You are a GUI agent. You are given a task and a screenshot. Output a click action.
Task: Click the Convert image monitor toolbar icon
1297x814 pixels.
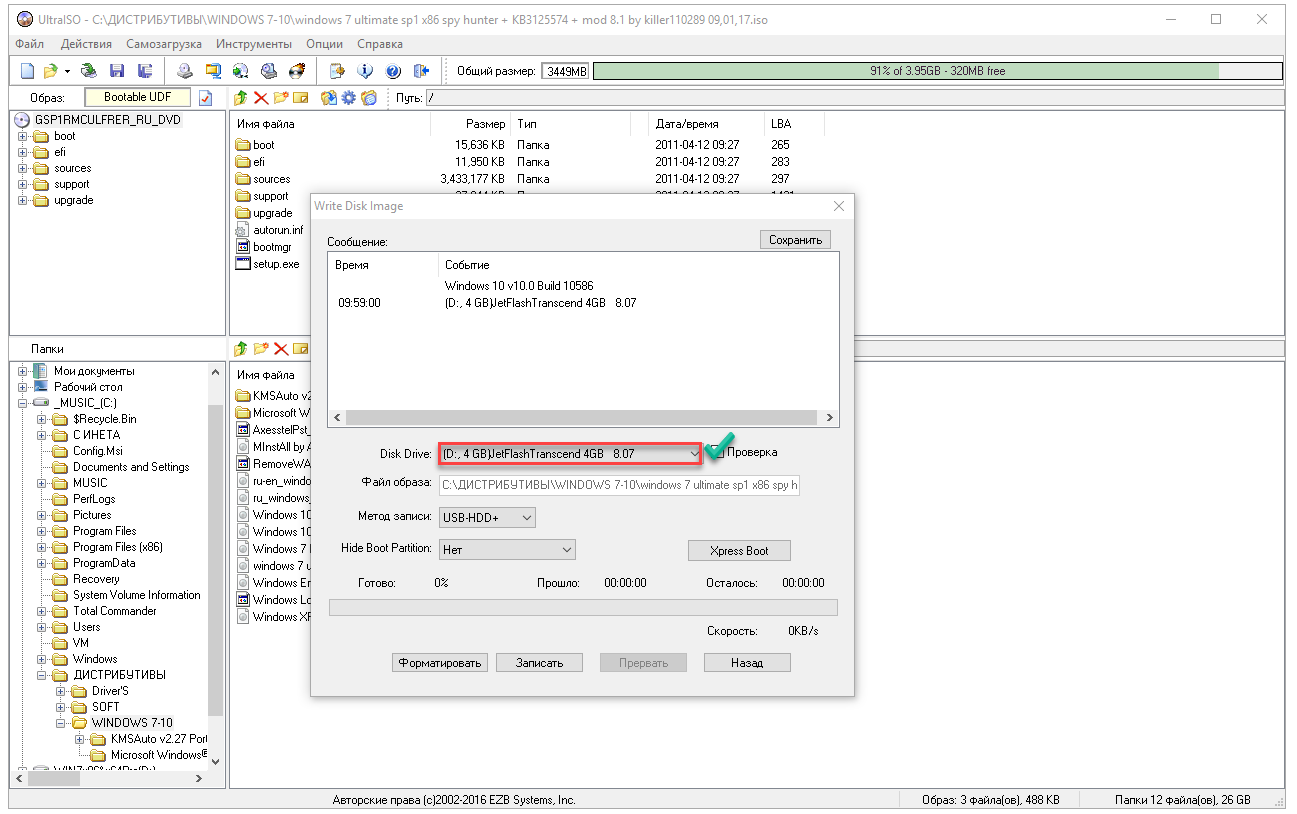coord(213,71)
